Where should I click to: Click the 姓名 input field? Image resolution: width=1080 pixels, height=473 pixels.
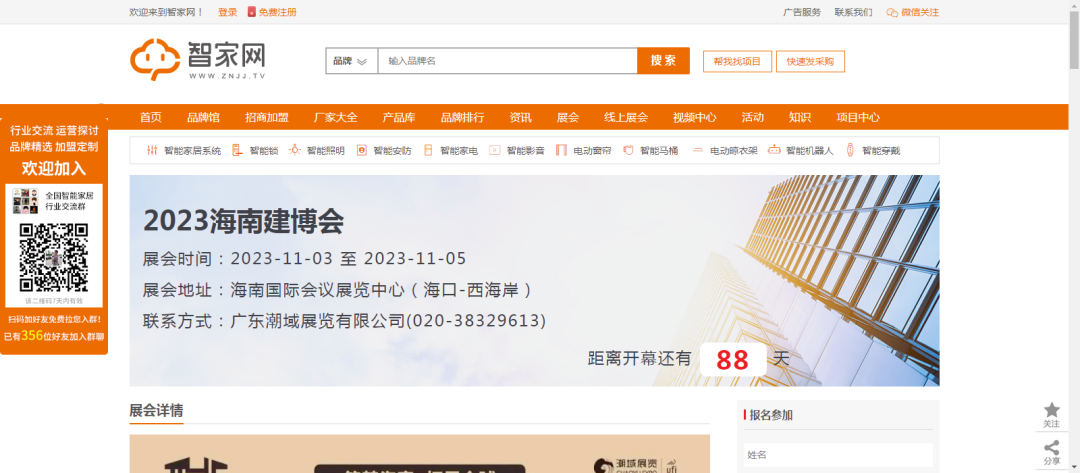point(838,455)
